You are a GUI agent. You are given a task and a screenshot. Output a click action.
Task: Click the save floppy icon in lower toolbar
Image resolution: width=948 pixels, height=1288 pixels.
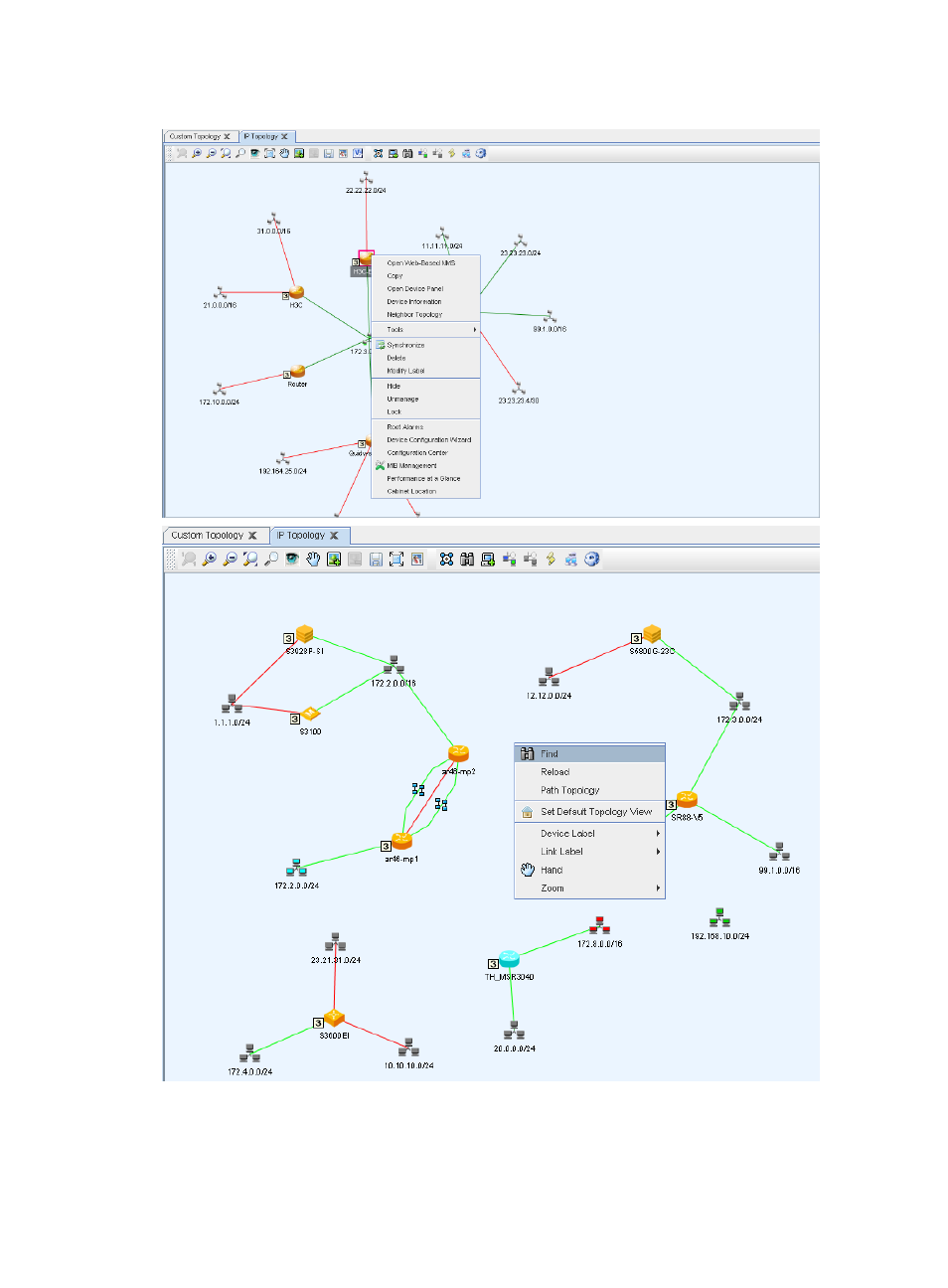click(376, 560)
